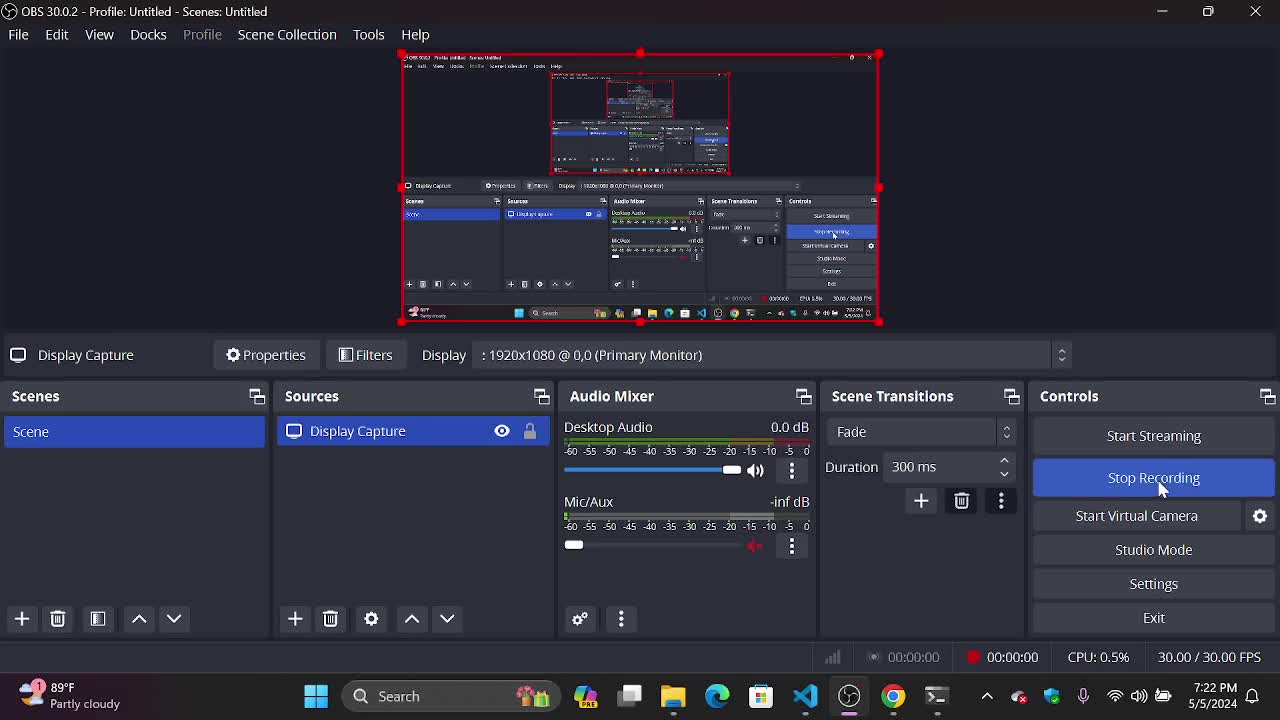
Task: Hide the Display Capture source
Action: tap(502, 431)
